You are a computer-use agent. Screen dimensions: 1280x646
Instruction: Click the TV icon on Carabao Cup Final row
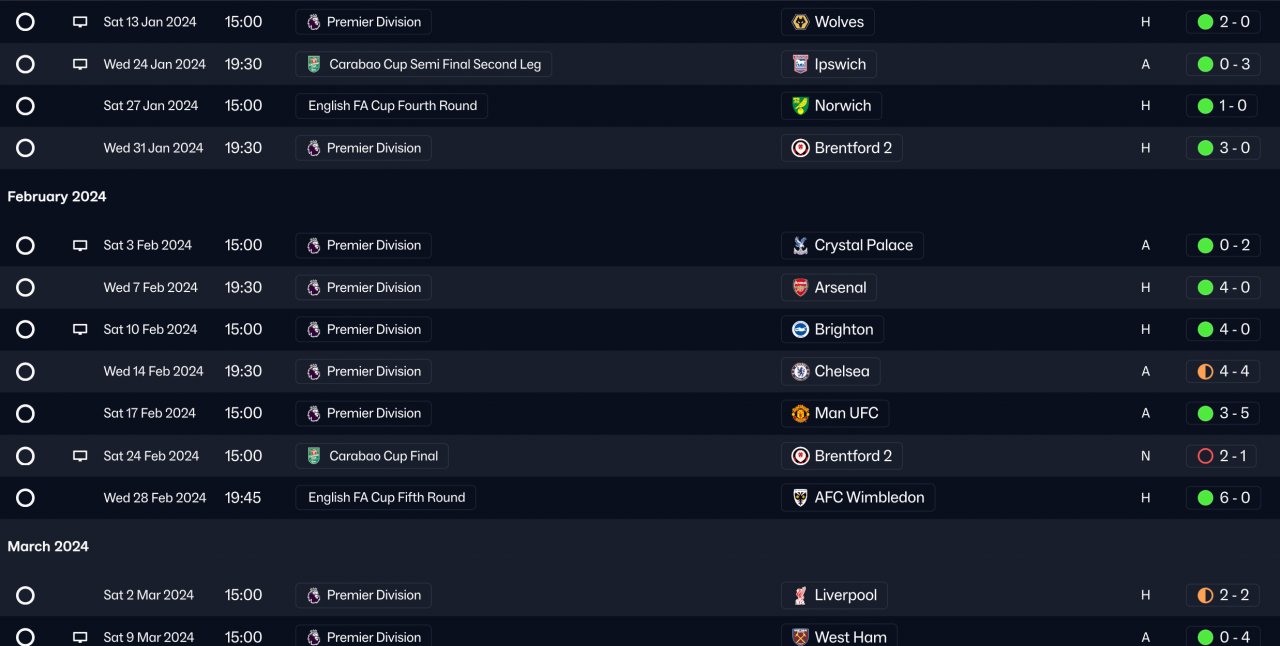(x=80, y=456)
